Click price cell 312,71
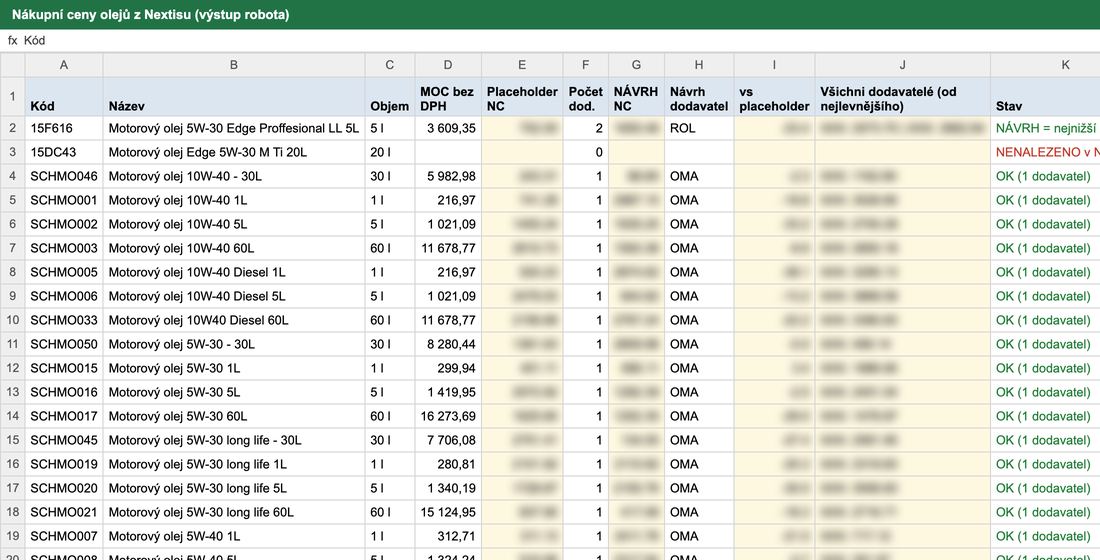The image size is (1100, 560). [x=448, y=536]
